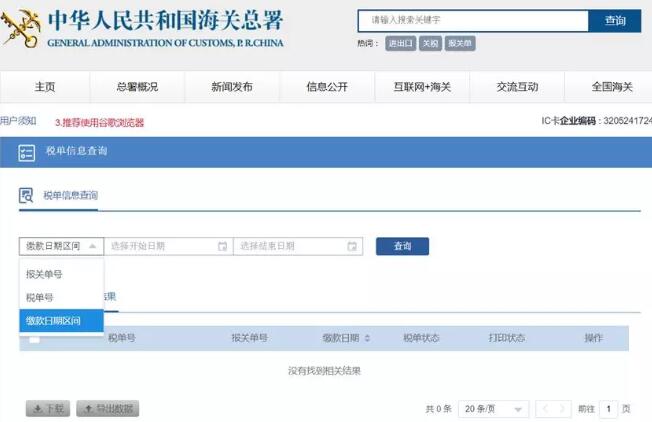The image size is (652, 422).
Task: Open the 新闻发布 navigation menu
Action: [232, 87]
